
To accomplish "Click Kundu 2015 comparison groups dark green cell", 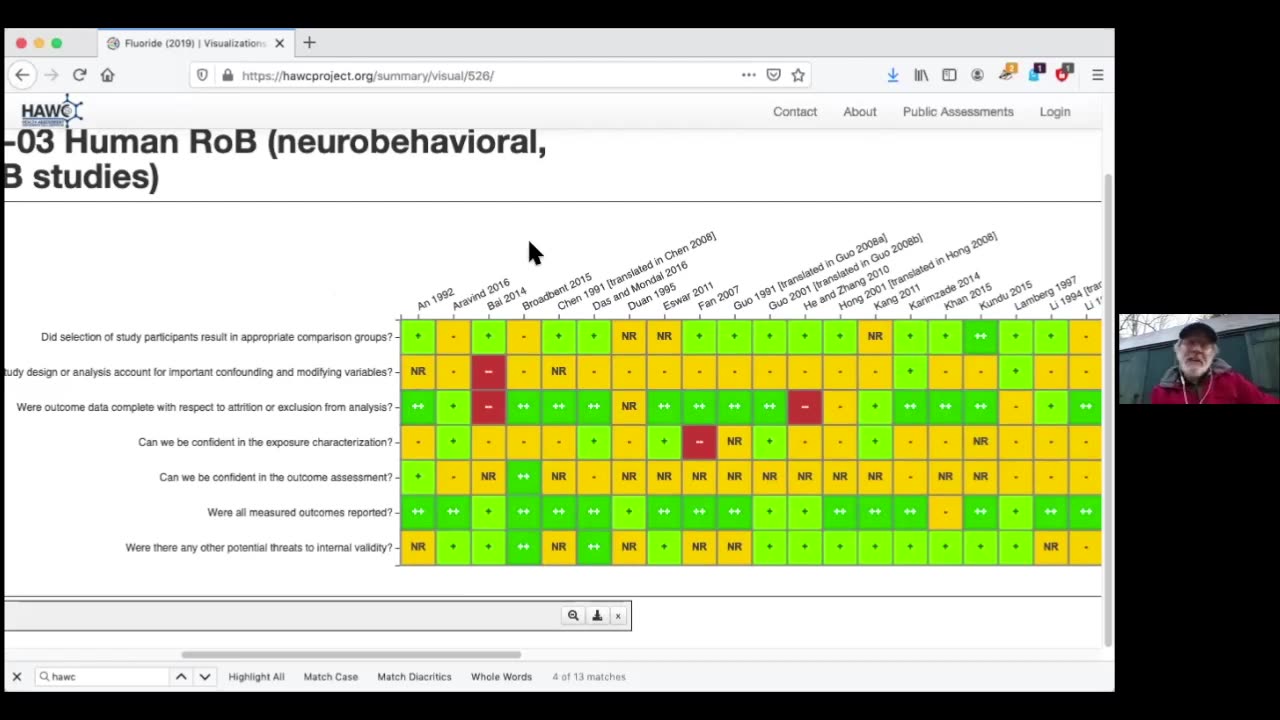I will tap(980, 336).
